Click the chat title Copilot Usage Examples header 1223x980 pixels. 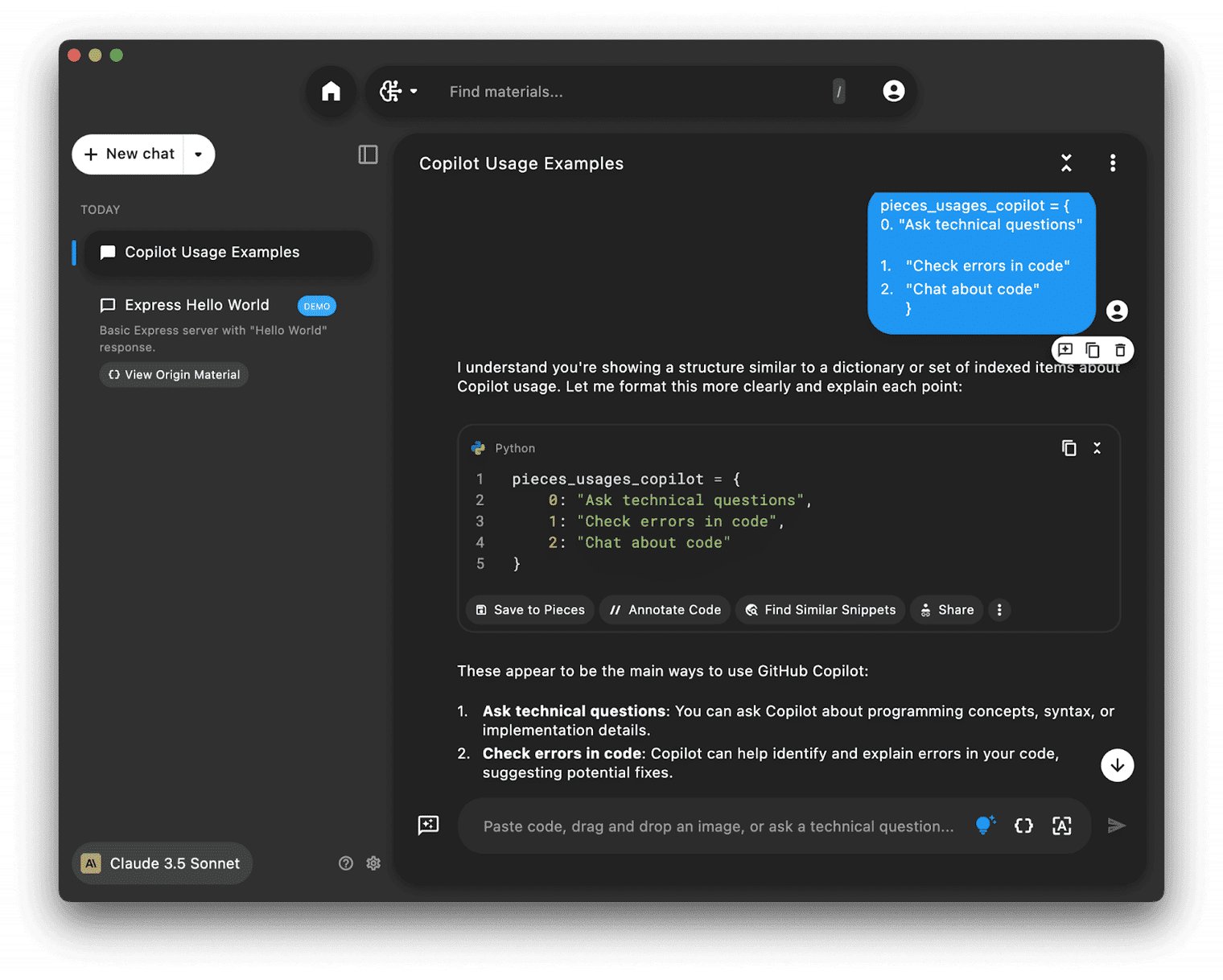point(521,163)
